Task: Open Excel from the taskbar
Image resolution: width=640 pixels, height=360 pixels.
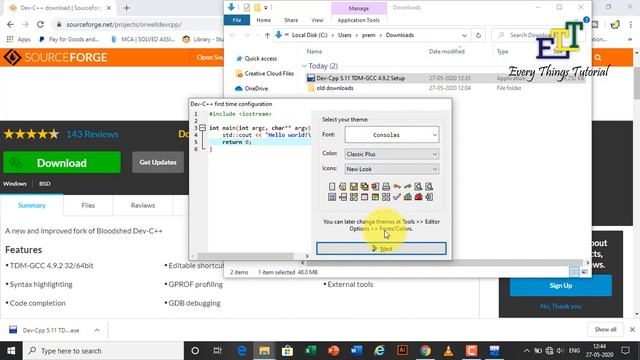Action: (x=311, y=351)
